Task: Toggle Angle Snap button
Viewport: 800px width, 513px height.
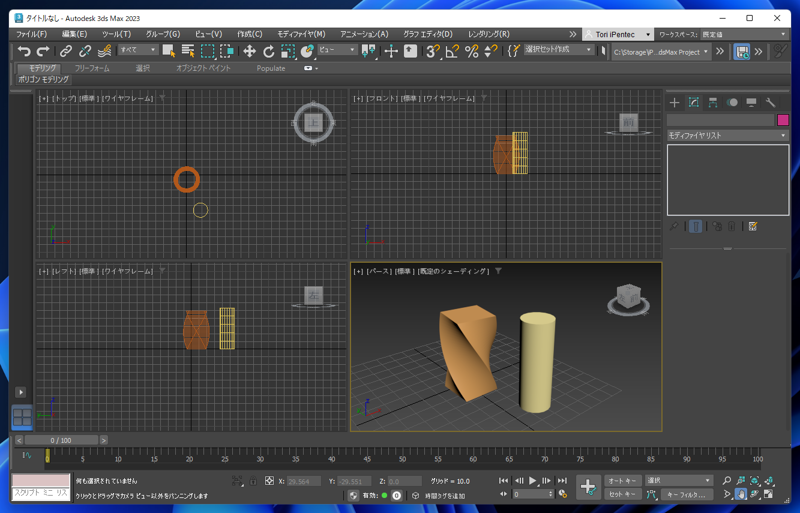Action: click(x=452, y=51)
